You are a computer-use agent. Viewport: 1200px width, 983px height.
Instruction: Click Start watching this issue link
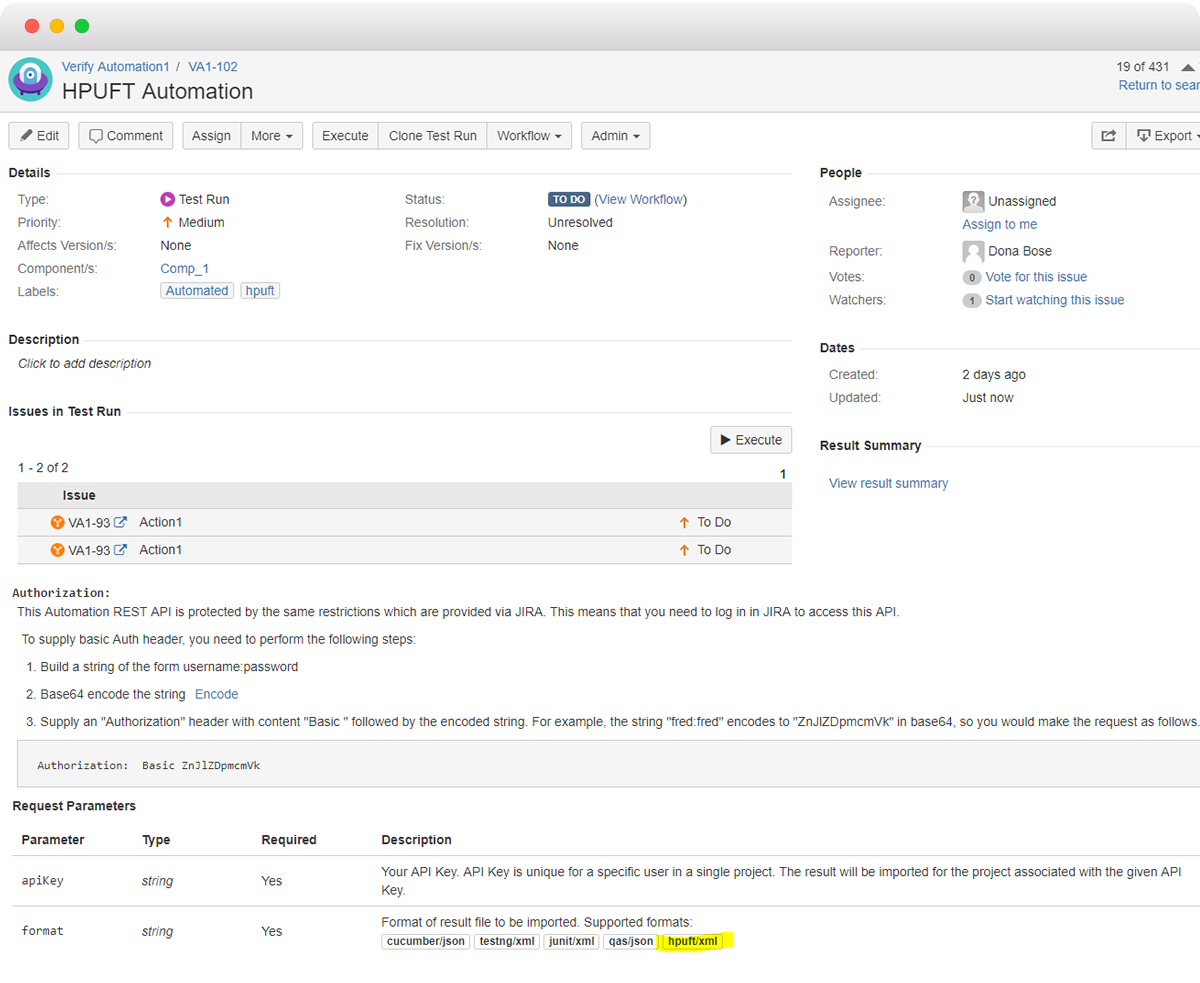pyautogui.click(x=1055, y=300)
